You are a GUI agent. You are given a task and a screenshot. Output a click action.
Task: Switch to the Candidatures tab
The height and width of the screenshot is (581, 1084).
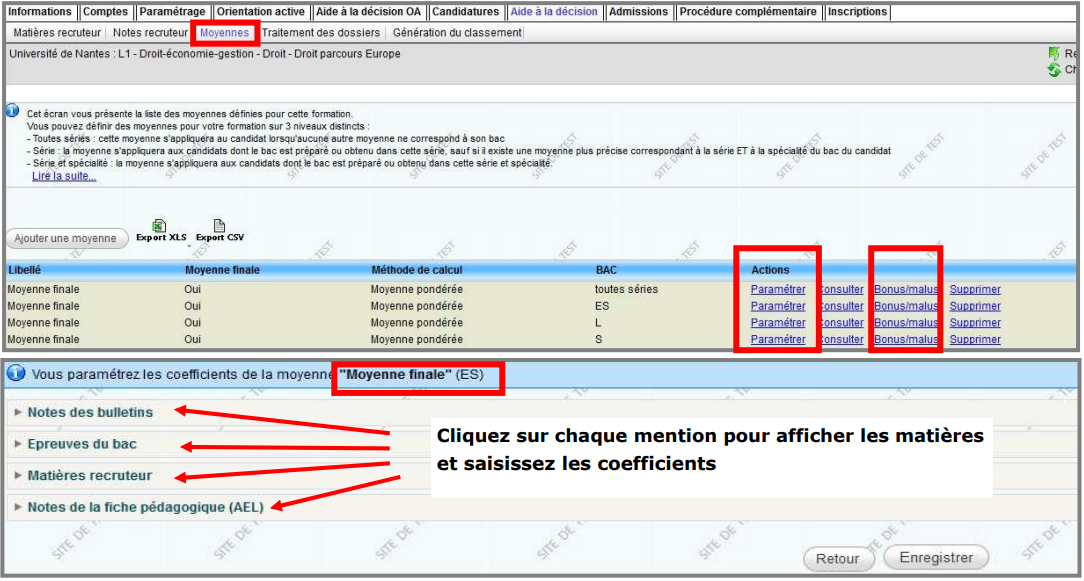(x=465, y=12)
